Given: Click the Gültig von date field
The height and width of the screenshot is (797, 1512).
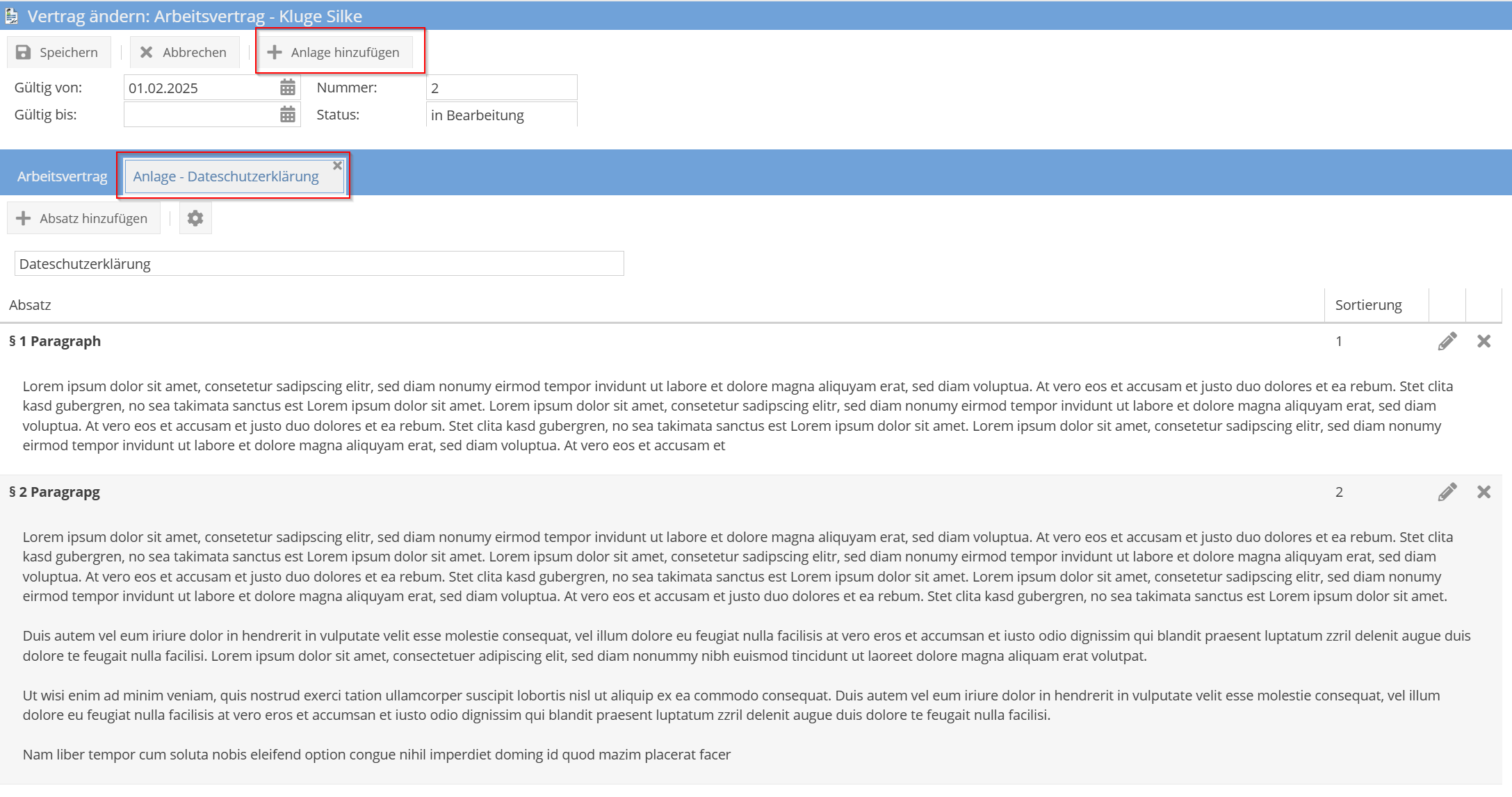Looking at the screenshot, I should (200, 88).
